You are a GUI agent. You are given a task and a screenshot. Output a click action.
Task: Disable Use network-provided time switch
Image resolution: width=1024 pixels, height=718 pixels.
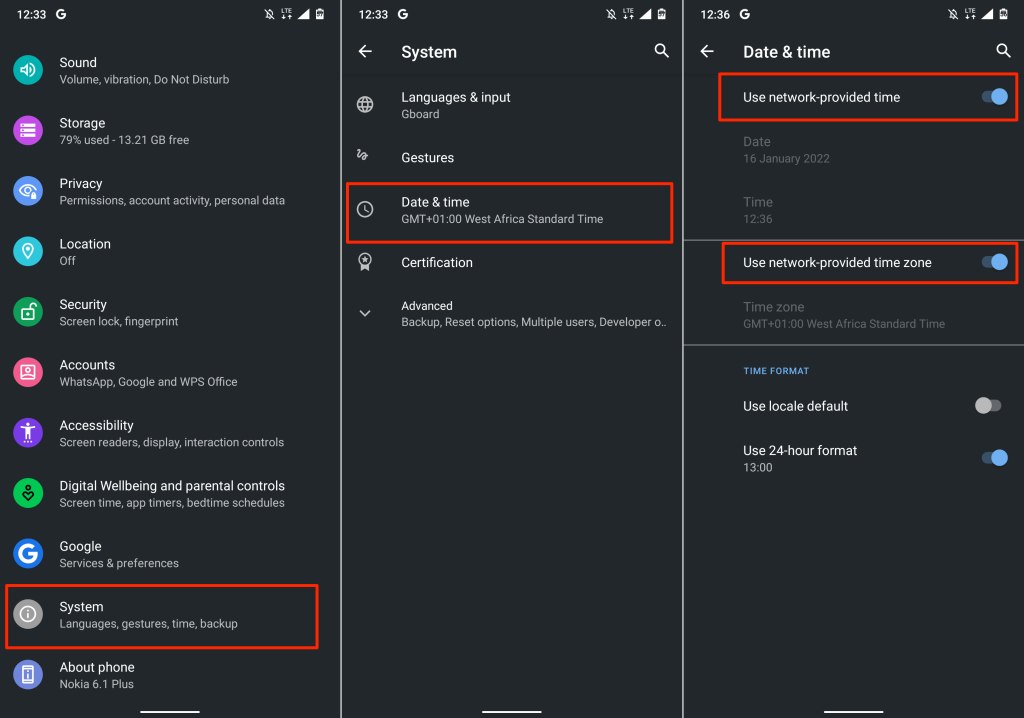tap(993, 97)
